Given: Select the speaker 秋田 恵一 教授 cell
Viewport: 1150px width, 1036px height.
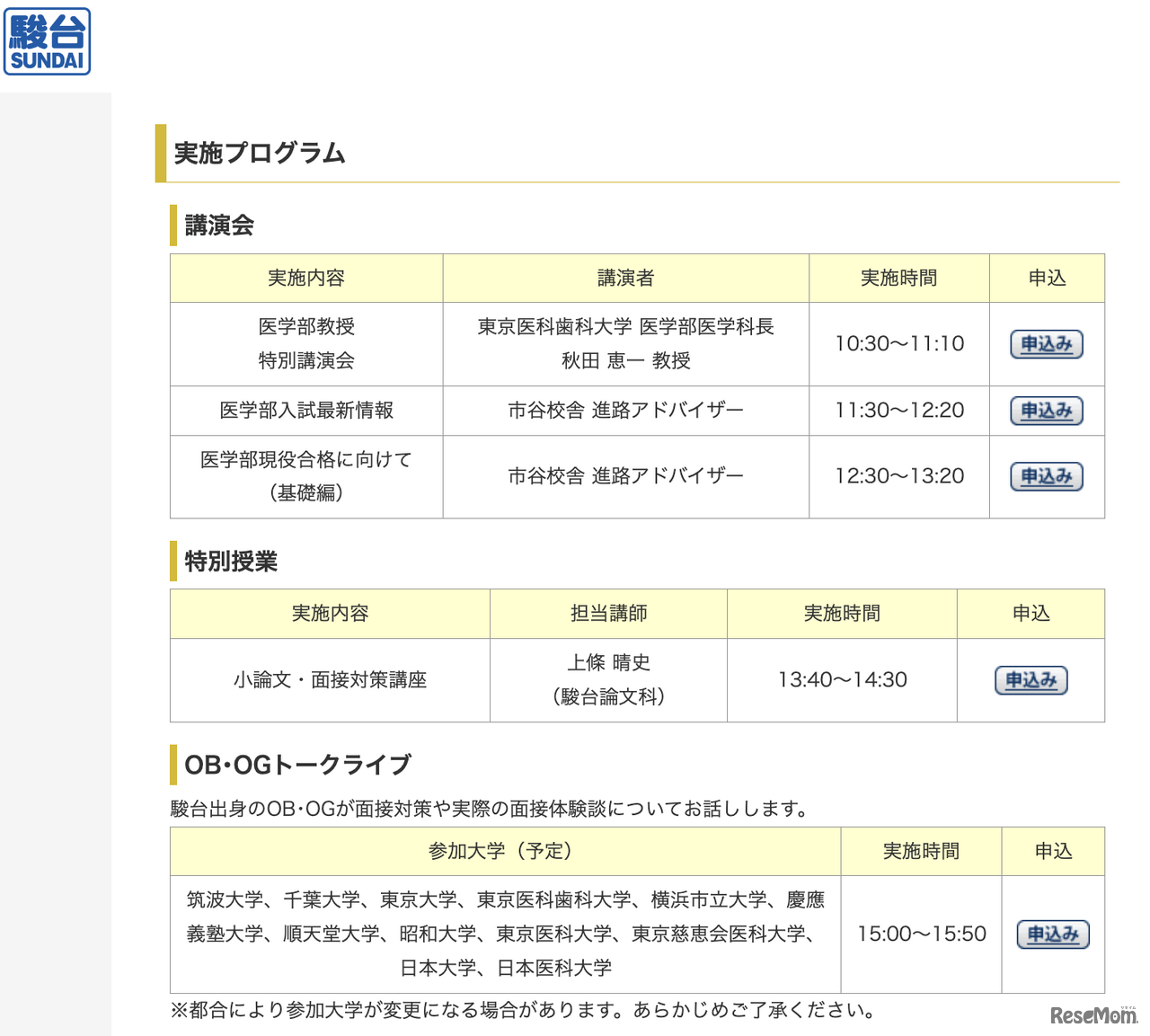Looking at the screenshot, I should click(x=626, y=344).
